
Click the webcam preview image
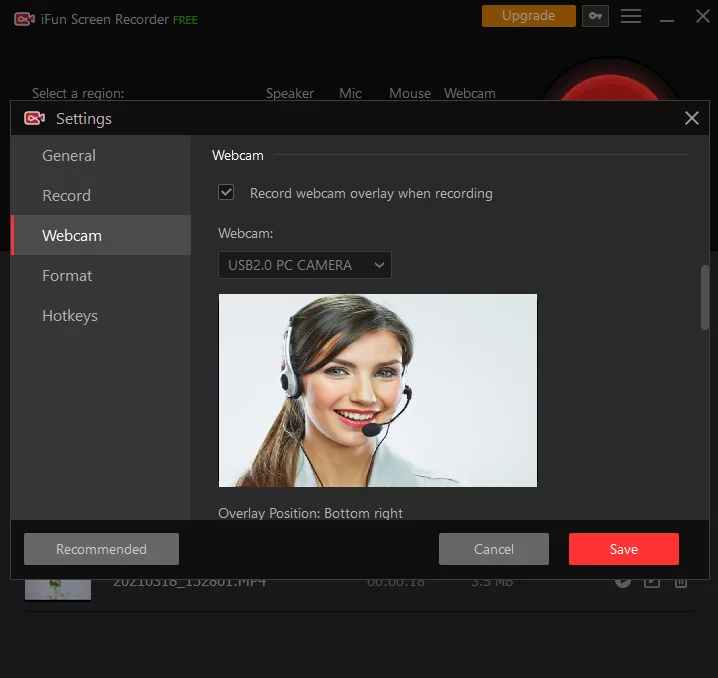point(378,391)
